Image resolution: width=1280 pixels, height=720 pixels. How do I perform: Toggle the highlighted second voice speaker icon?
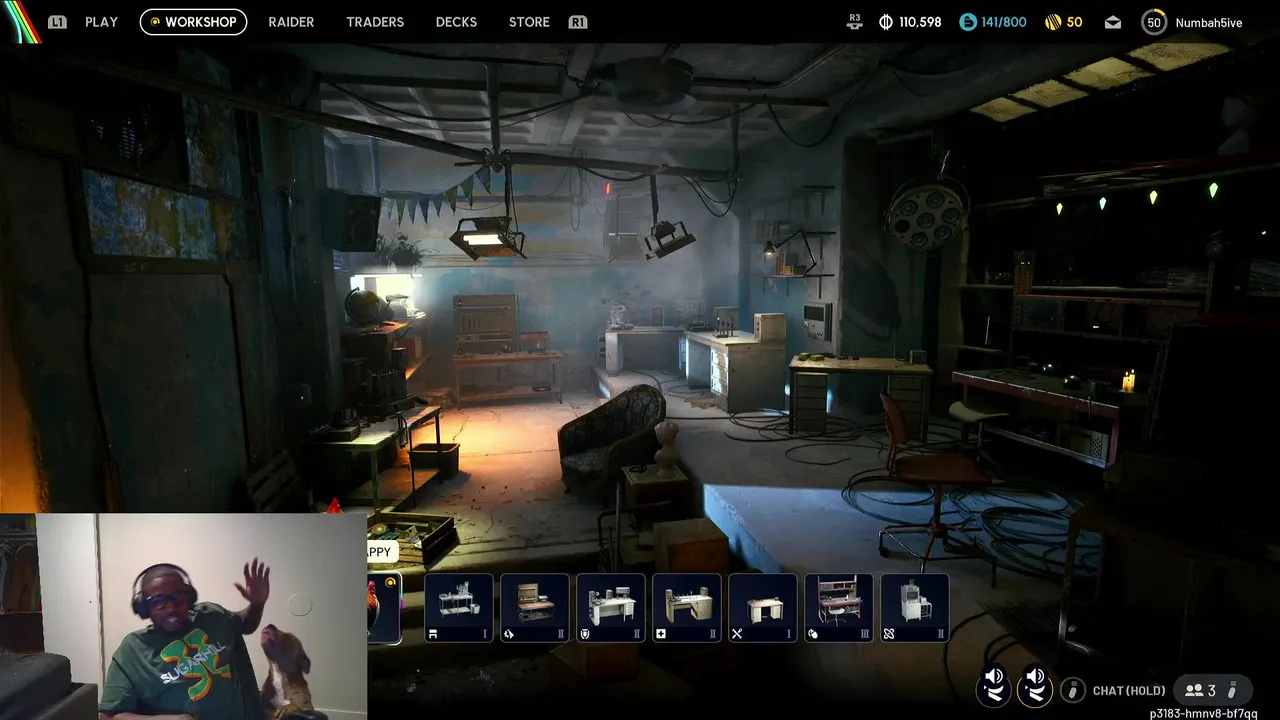pos(1035,686)
